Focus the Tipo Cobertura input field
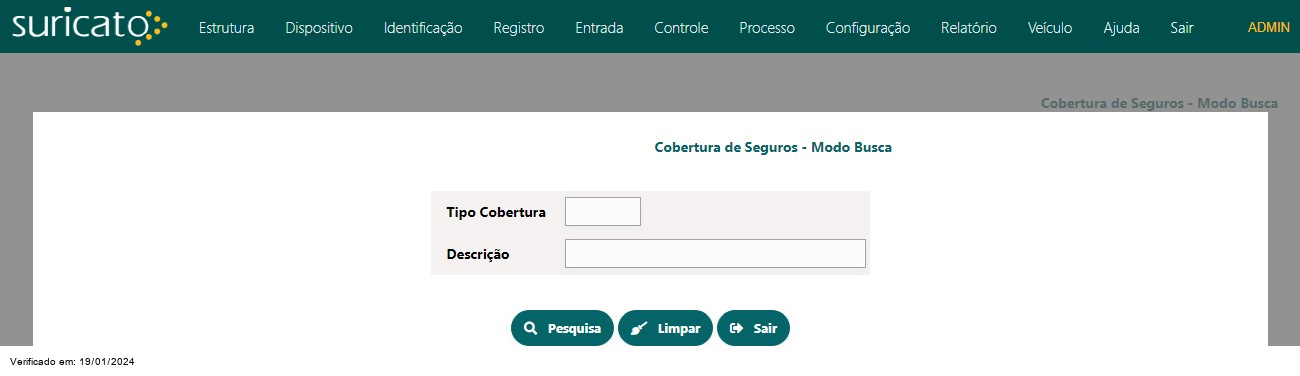The image size is (1300, 376). (x=603, y=212)
